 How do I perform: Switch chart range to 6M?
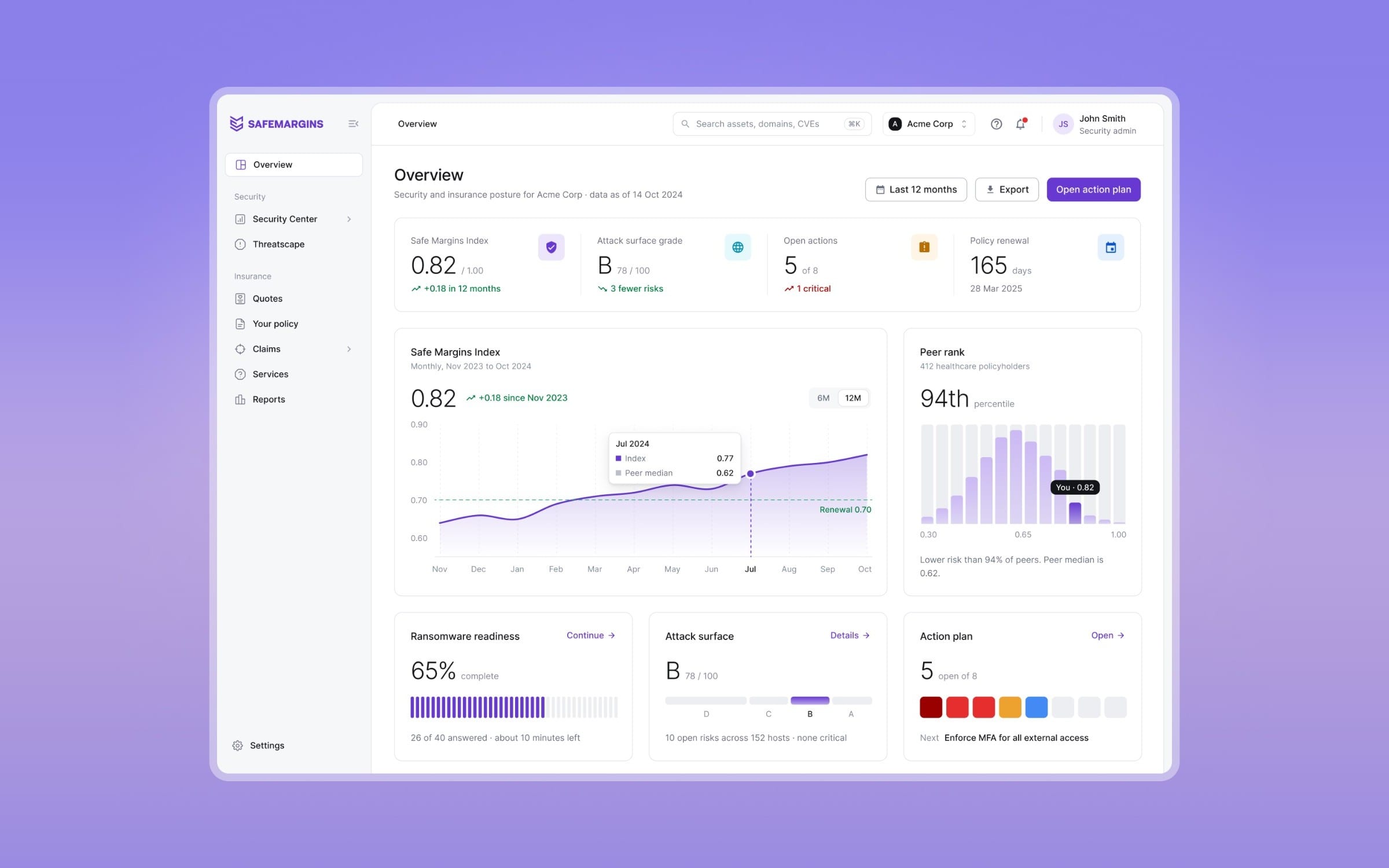coord(823,398)
